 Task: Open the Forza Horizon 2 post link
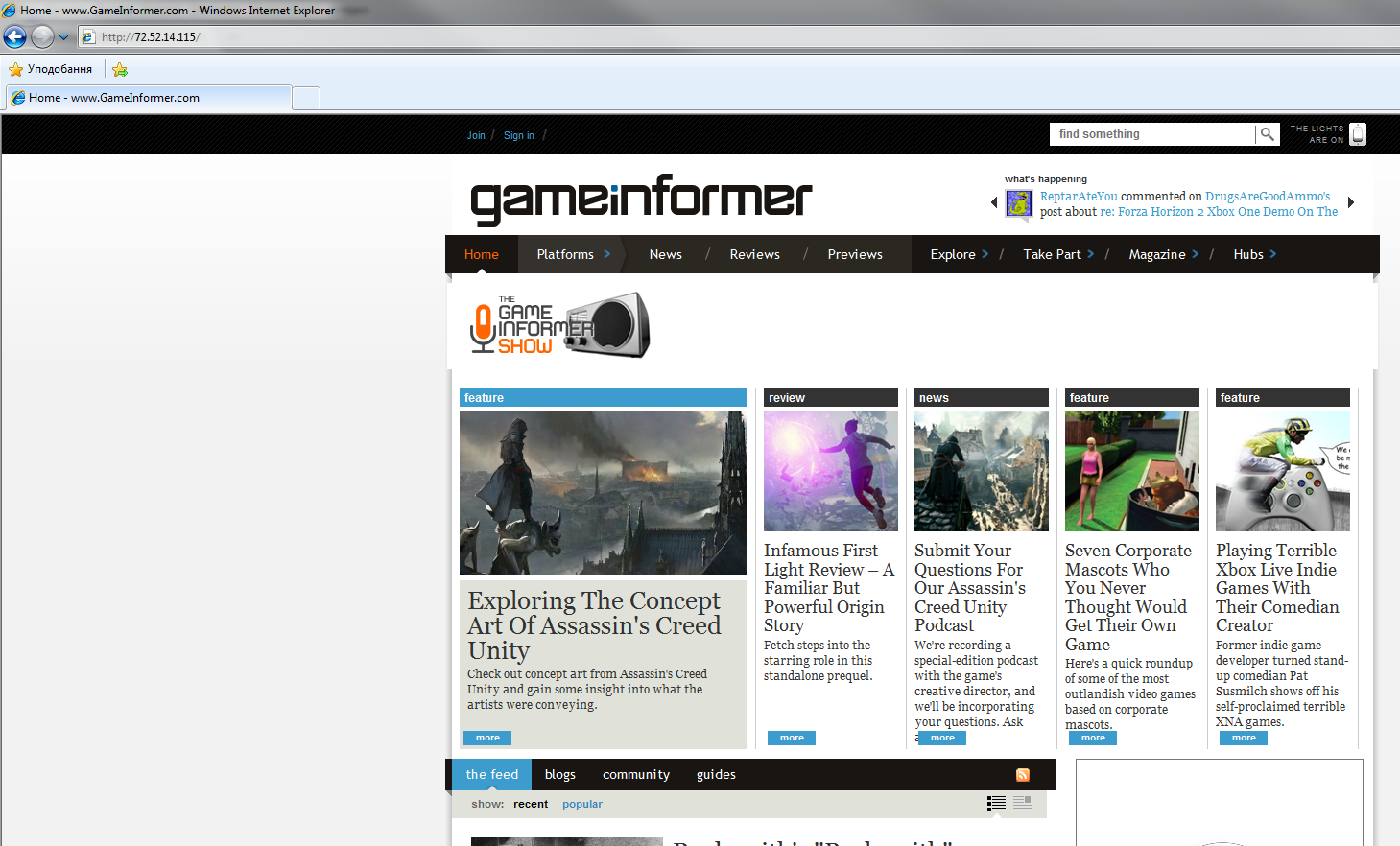(1219, 212)
